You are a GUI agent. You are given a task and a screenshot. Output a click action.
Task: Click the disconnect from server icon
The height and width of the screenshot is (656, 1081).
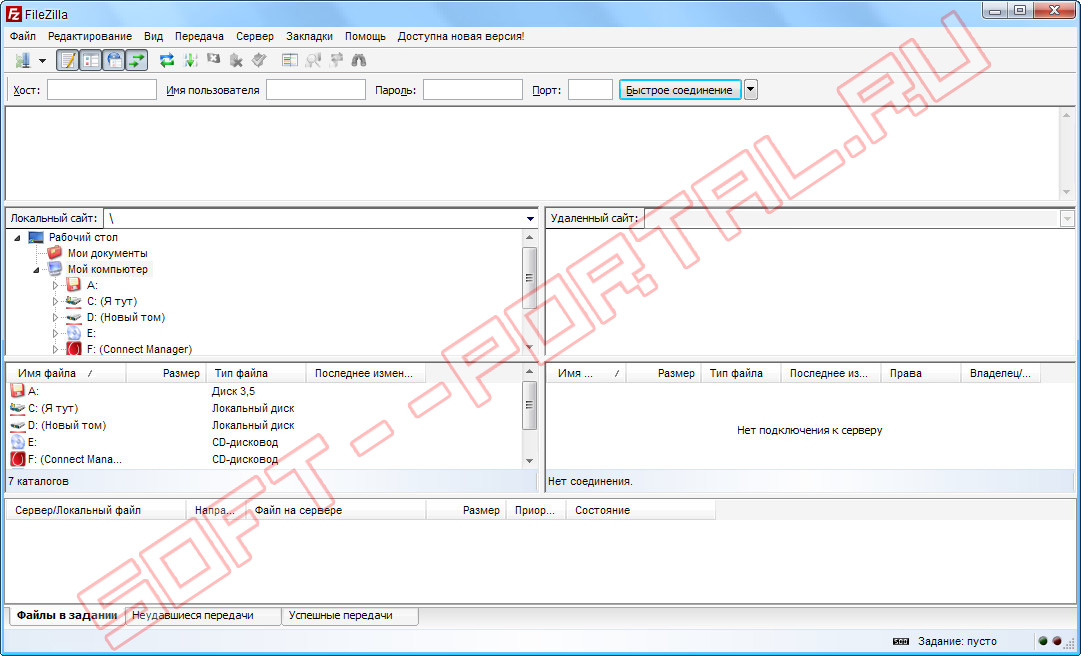236,61
